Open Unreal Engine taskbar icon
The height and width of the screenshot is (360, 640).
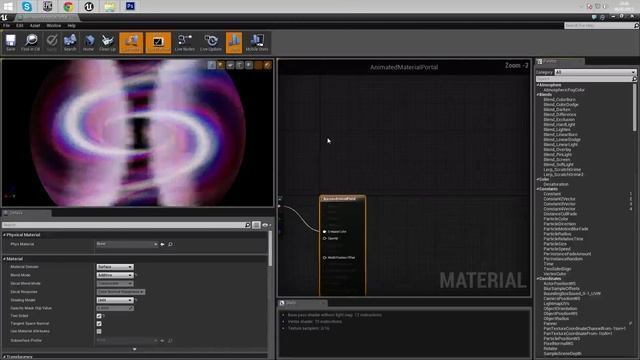[89, 6]
